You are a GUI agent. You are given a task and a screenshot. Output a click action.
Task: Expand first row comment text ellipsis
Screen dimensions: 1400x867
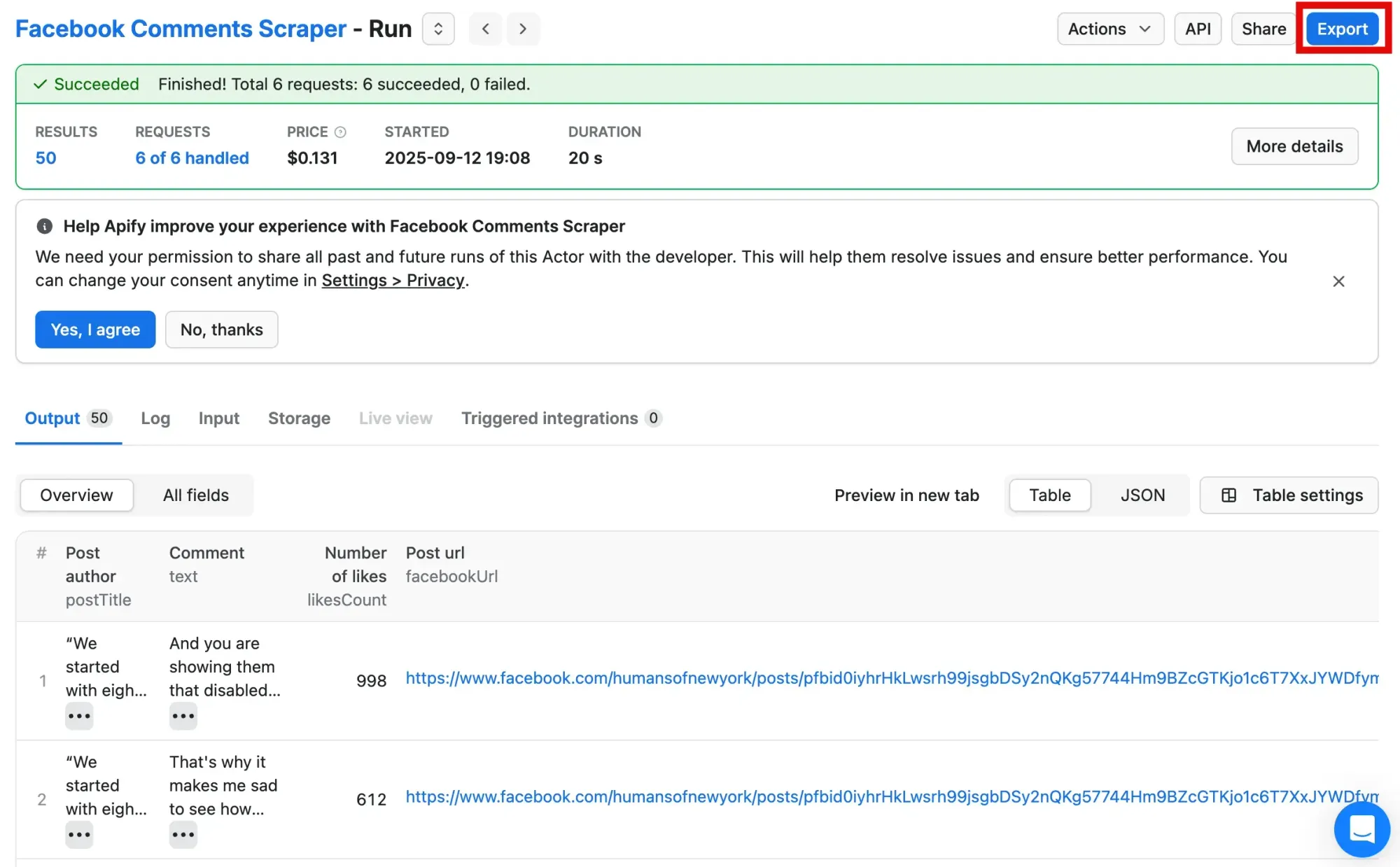(183, 716)
